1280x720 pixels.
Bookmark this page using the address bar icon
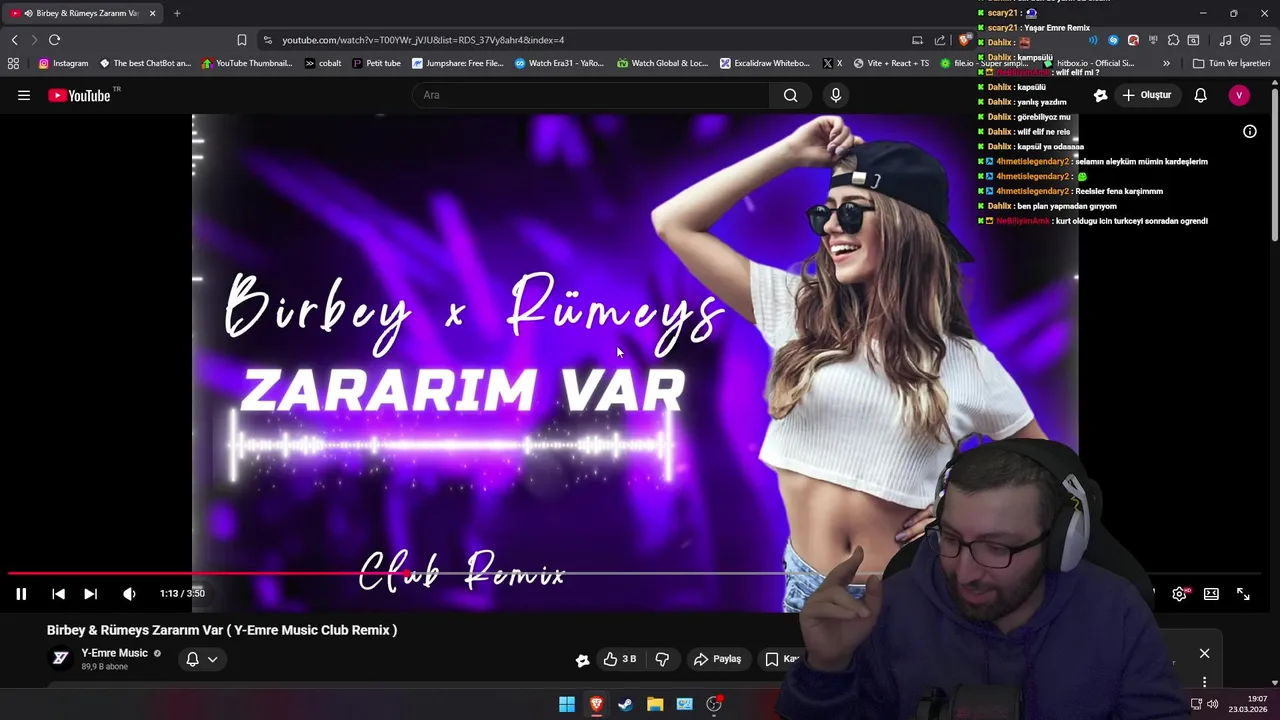pyautogui.click(x=241, y=40)
